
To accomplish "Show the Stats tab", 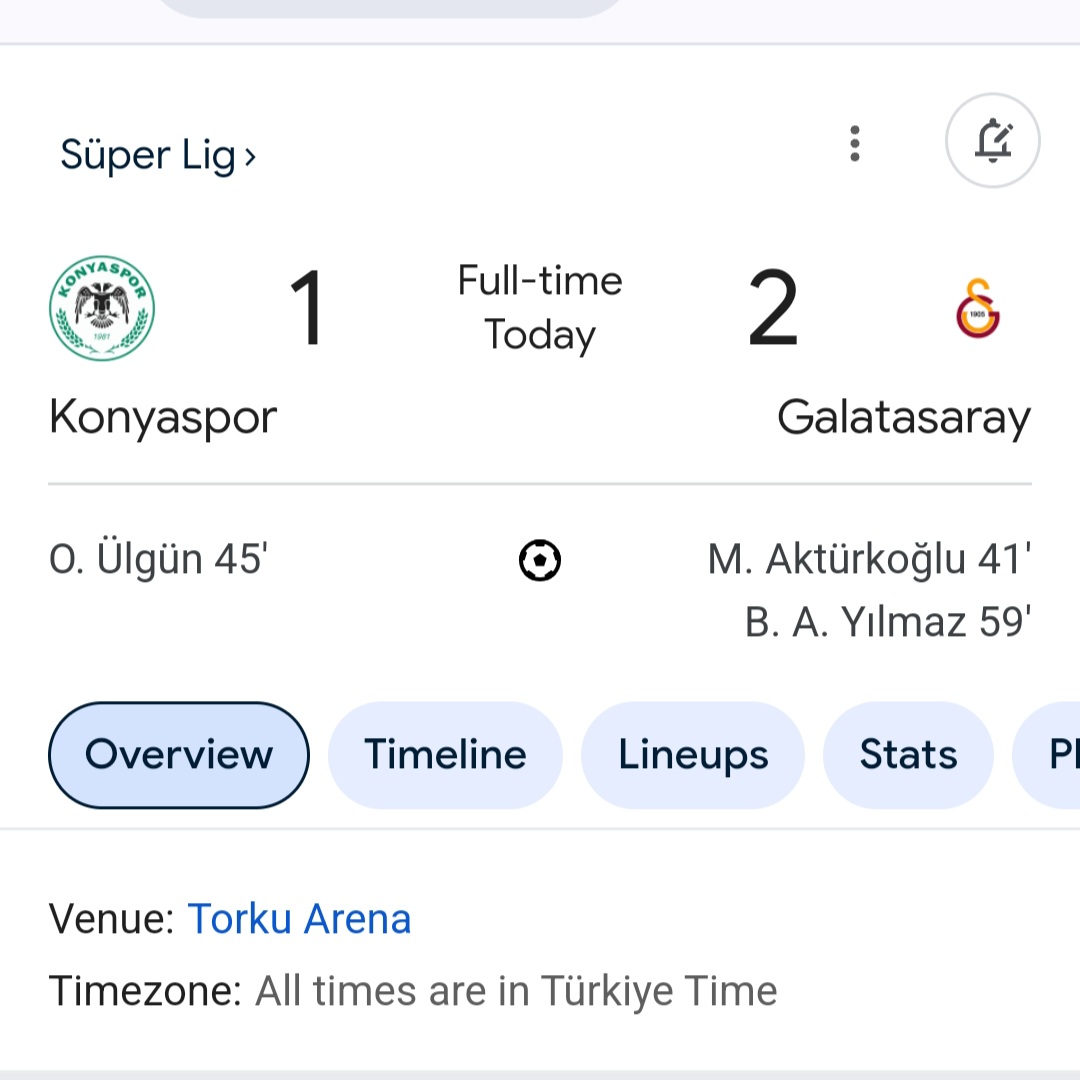I will (x=908, y=755).
